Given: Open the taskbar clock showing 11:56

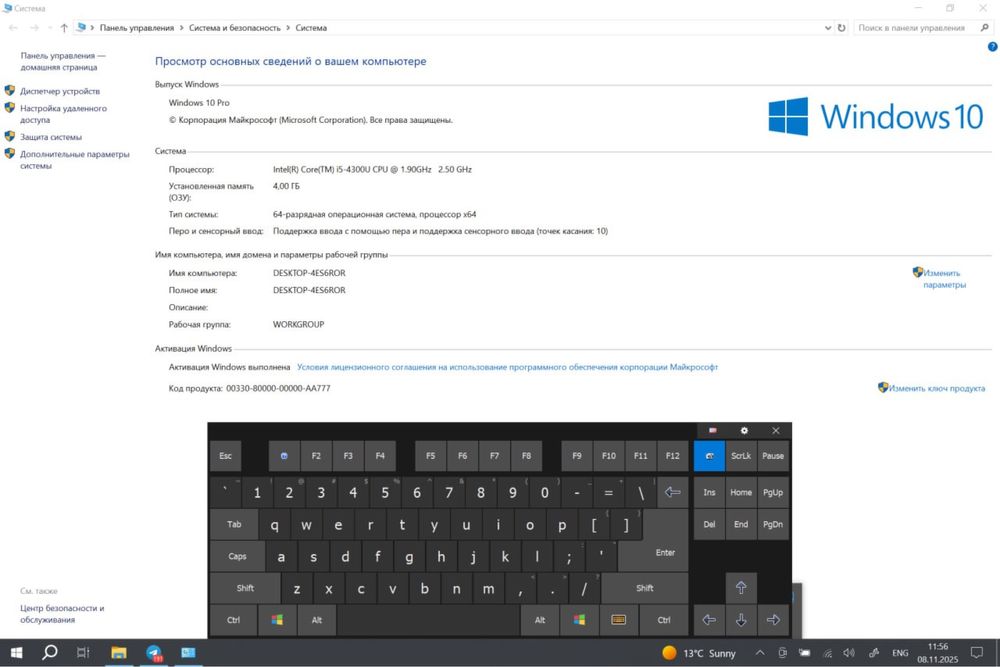Looking at the screenshot, I should pyautogui.click(x=938, y=653).
